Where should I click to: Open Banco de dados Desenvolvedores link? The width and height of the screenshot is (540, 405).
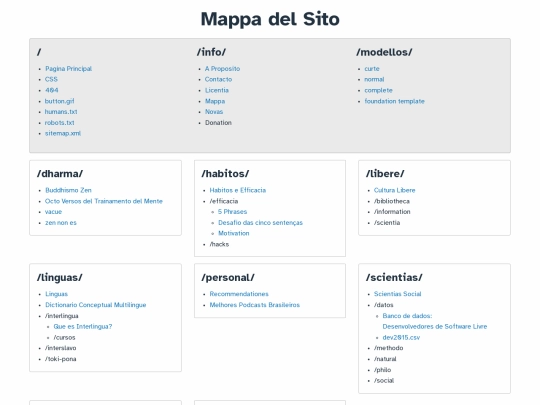coord(435,321)
